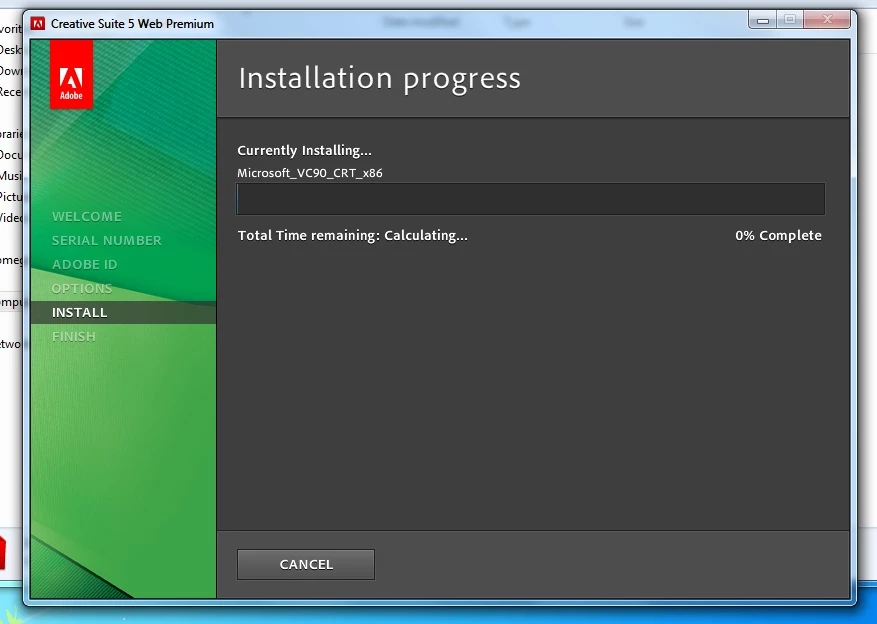Click the 0% Complete label
Screen dimensions: 877x624
(x=778, y=235)
